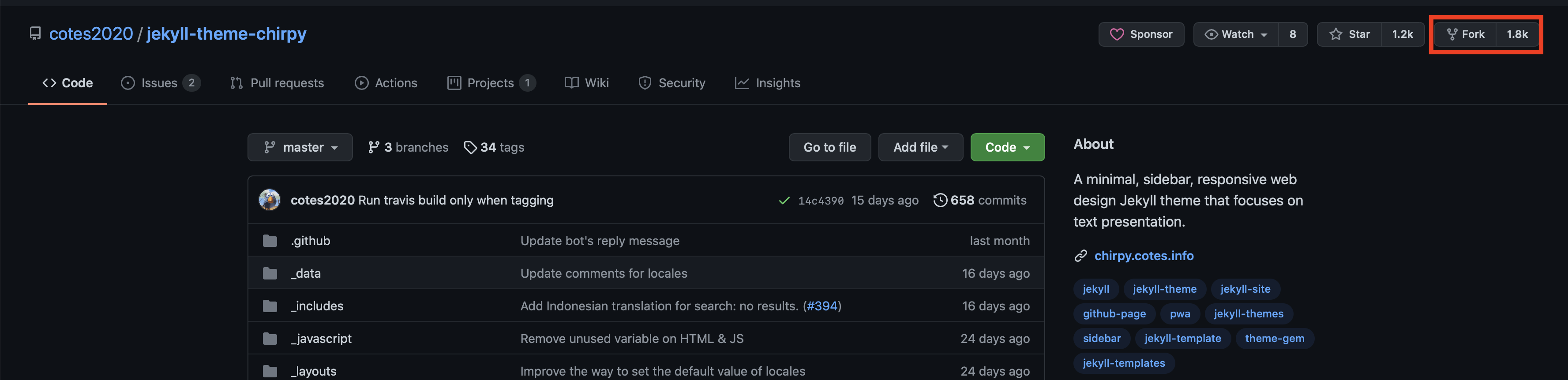Open the Insights tab

pyautogui.click(x=767, y=83)
